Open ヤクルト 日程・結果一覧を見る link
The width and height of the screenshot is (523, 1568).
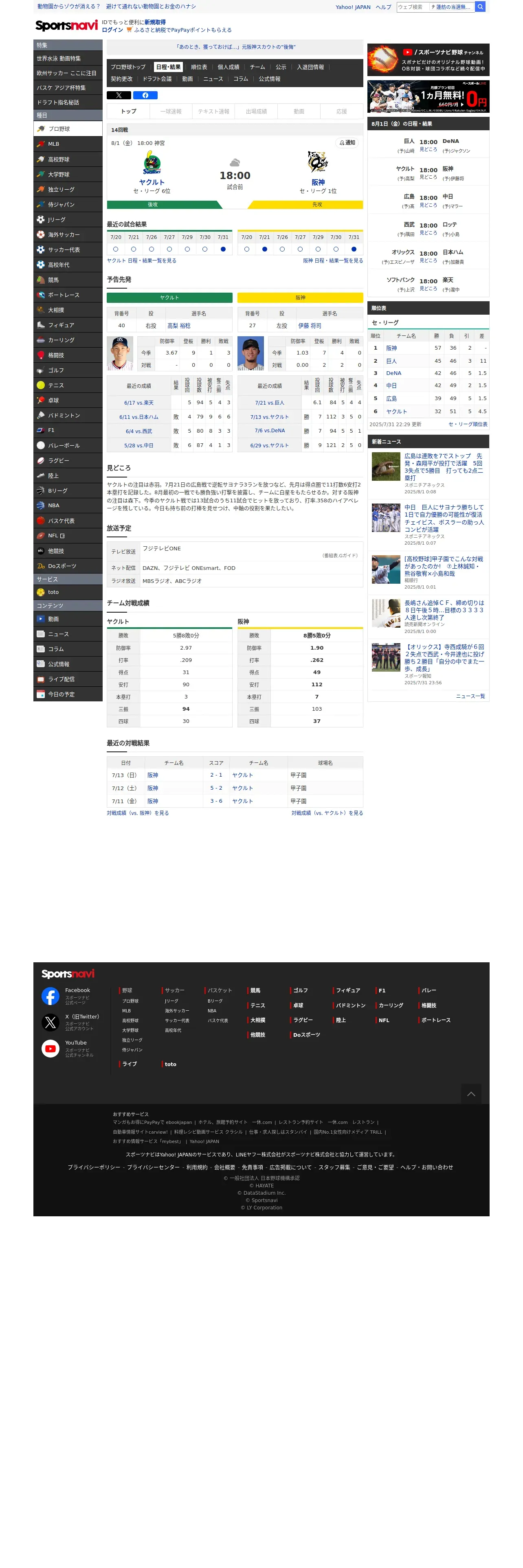point(141,261)
